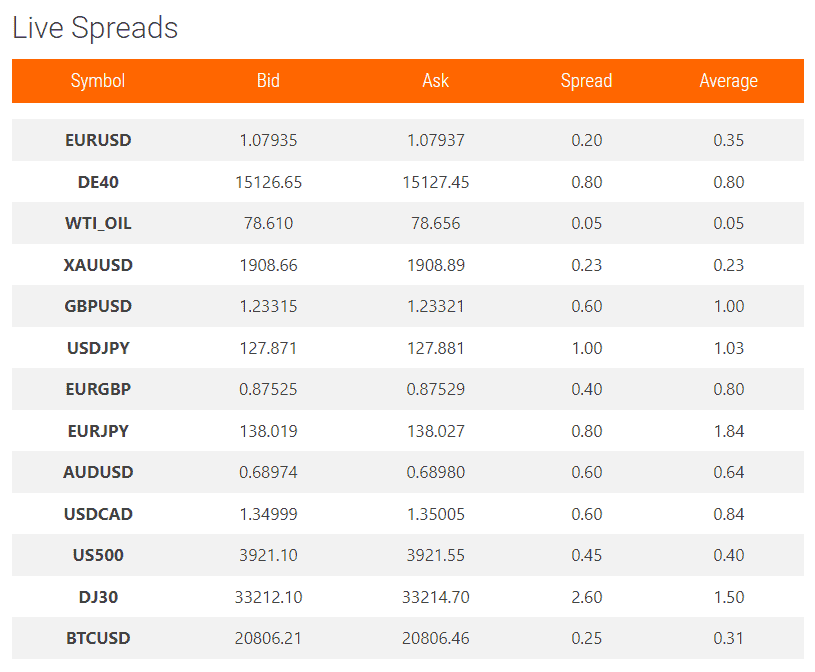Select the Bid column header
Image resolution: width=815 pixels, height=672 pixels.
pos(268,81)
